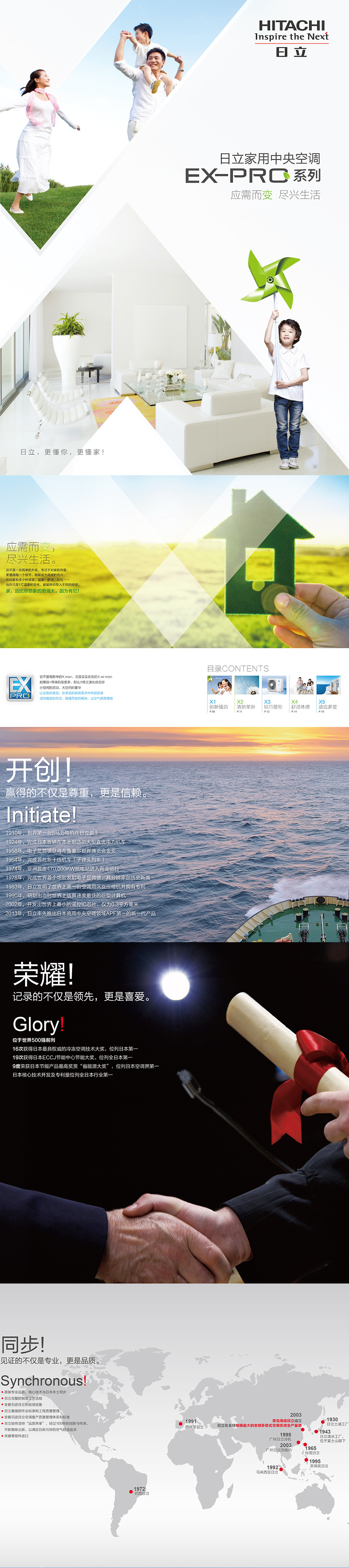This screenshot has height=1568, width=349.
Task: Click the 全套引进日立的检测设备 bullet
Action: (x=22, y=1405)
